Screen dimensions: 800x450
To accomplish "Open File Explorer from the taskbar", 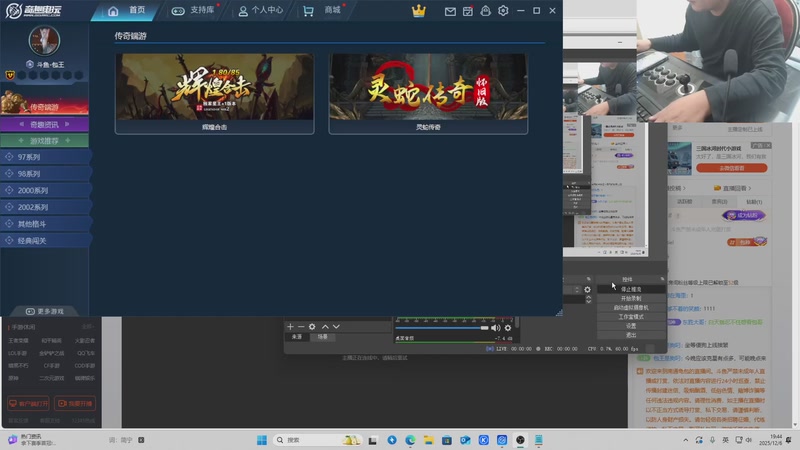I will coord(429,440).
